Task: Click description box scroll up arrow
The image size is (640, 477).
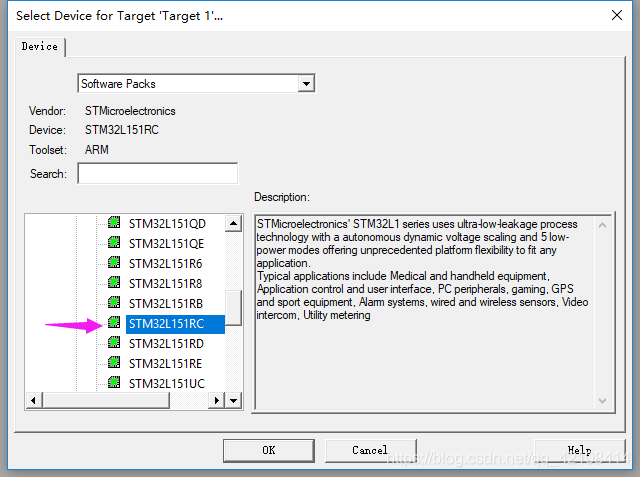Action: point(602,225)
